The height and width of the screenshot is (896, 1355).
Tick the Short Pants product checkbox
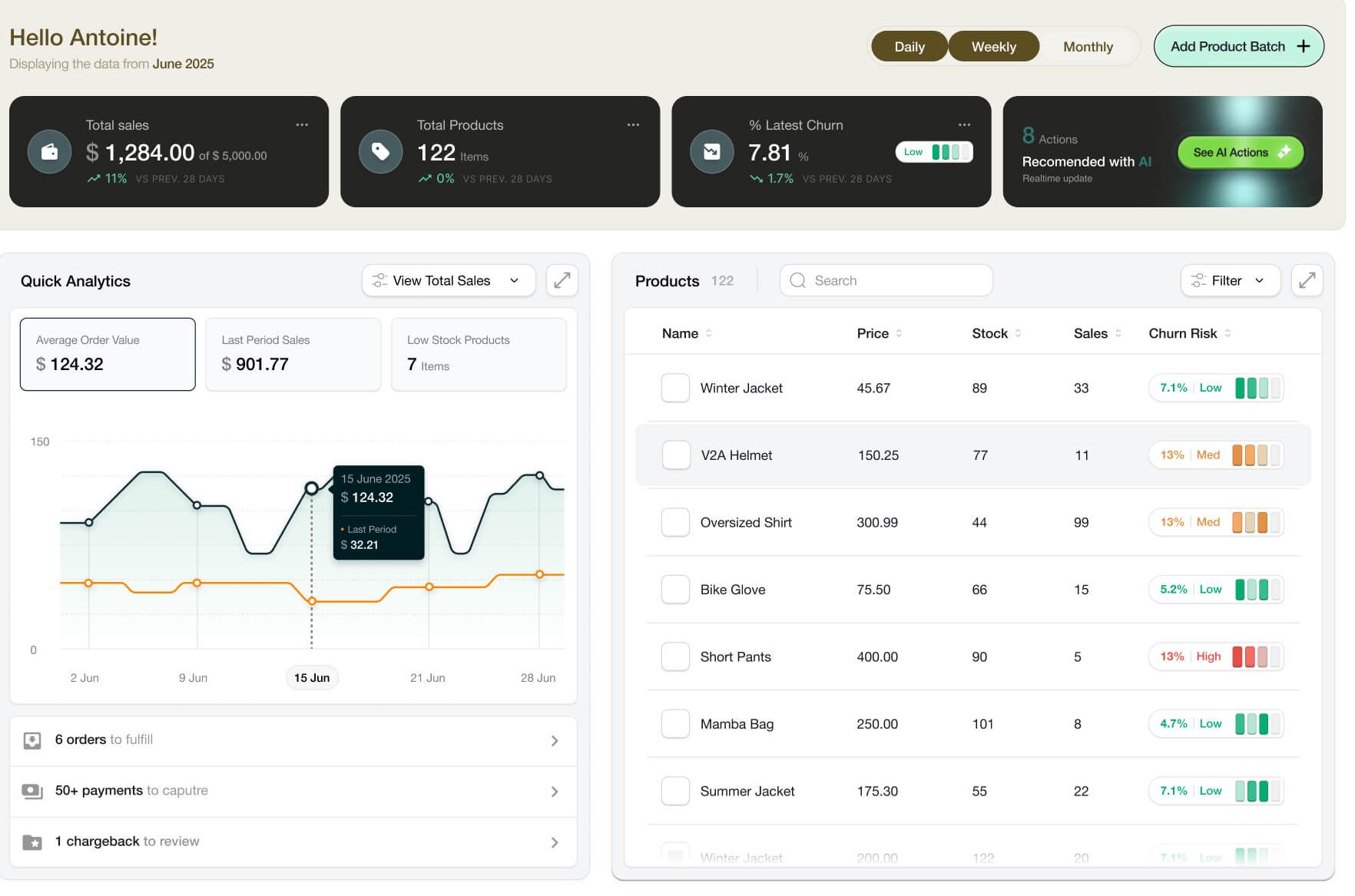(x=675, y=656)
